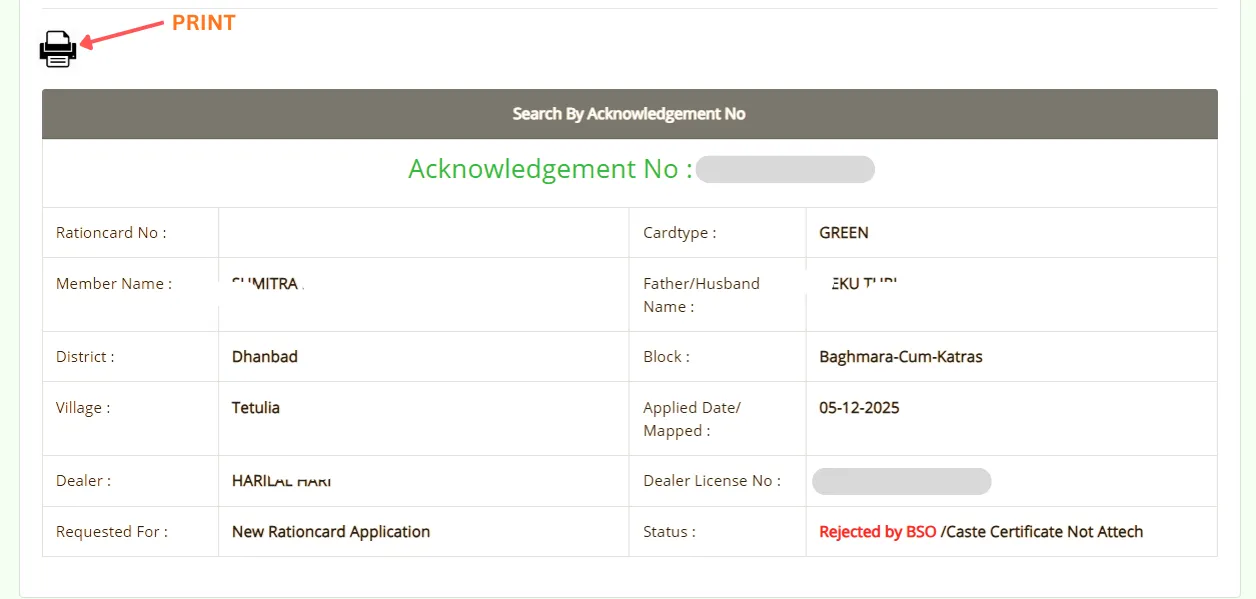Viewport: 1256px width, 599px height.
Task: Click the Baghmara-Cum-Katras block value
Action: click(x=898, y=356)
